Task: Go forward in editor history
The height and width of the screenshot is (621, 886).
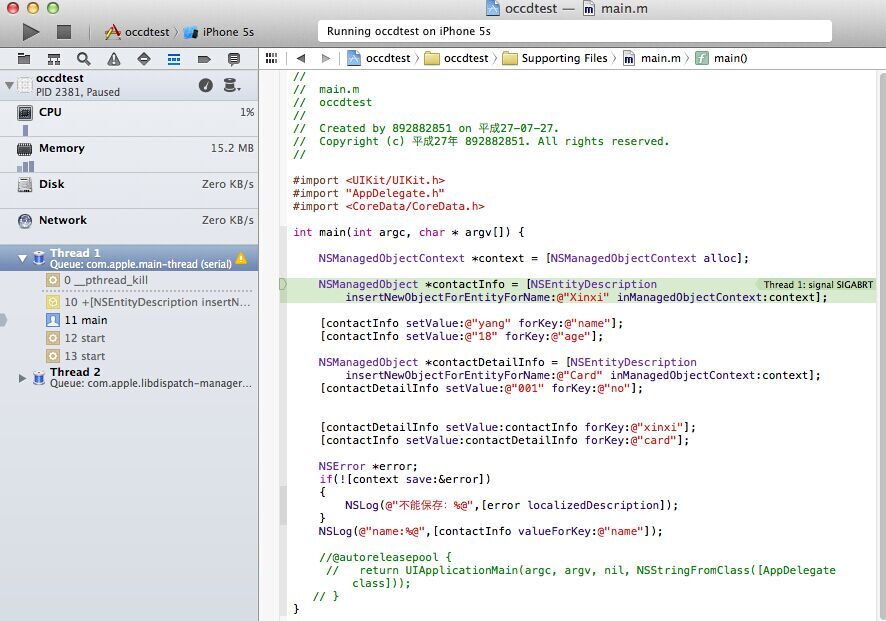Action: [x=325, y=58]
